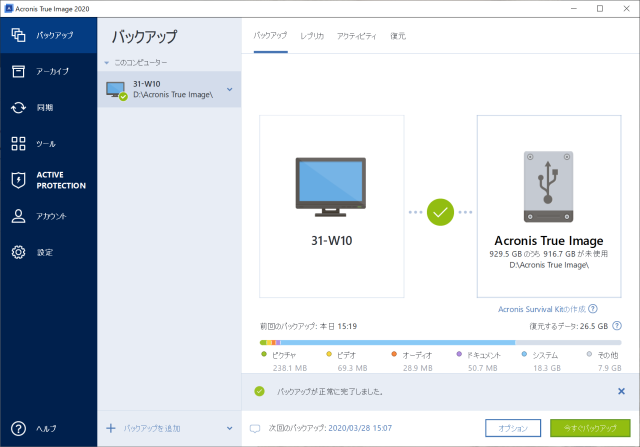Screen dimensions: 640x447
Task: Open help icon beside Acronis Survival Kit
Action: click(593, 309)
